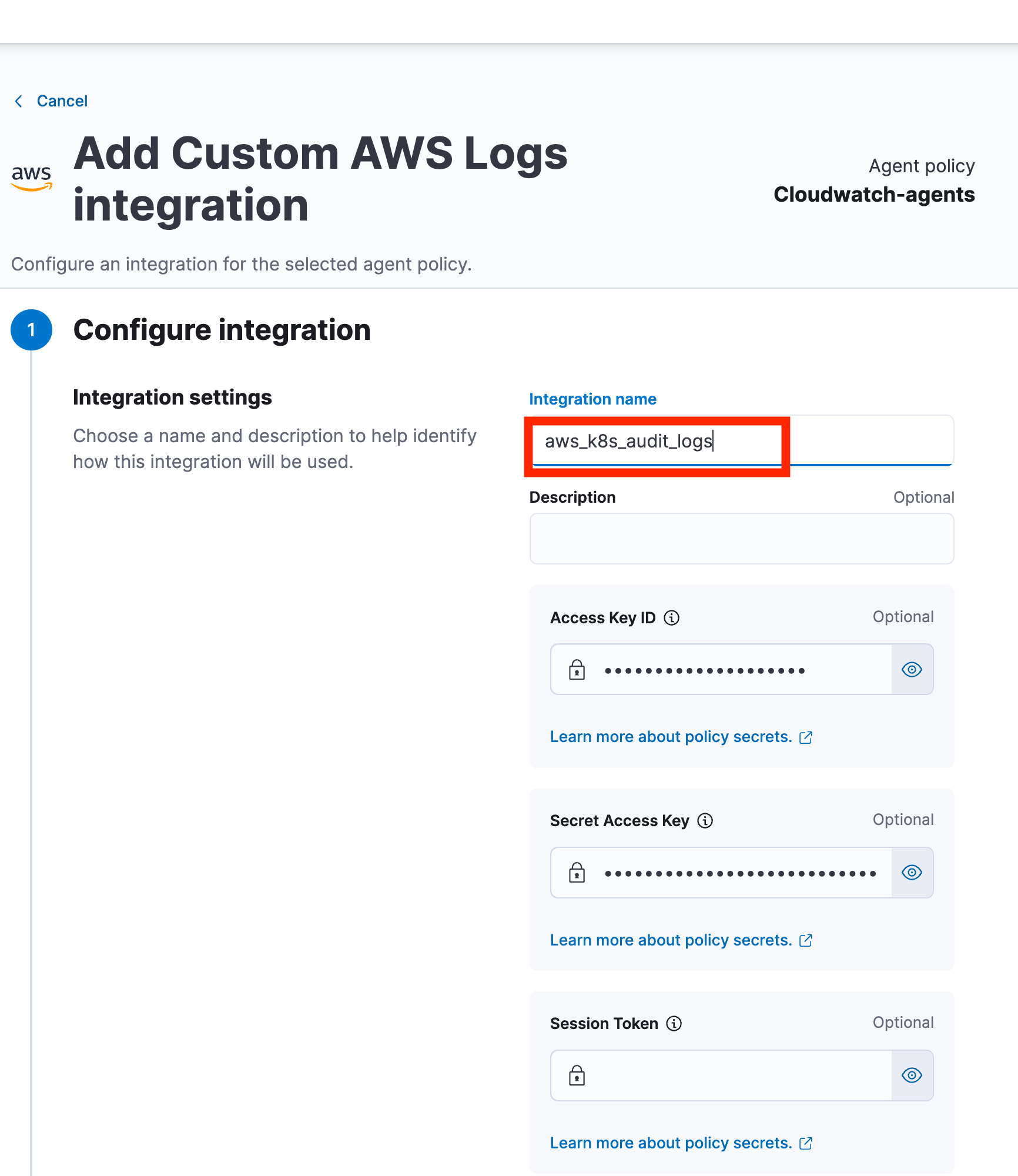Image resolution: width=1018 pixels, height=1176 pixels.
Task: Show the Access Key ID value
Action: coord(912,670)
